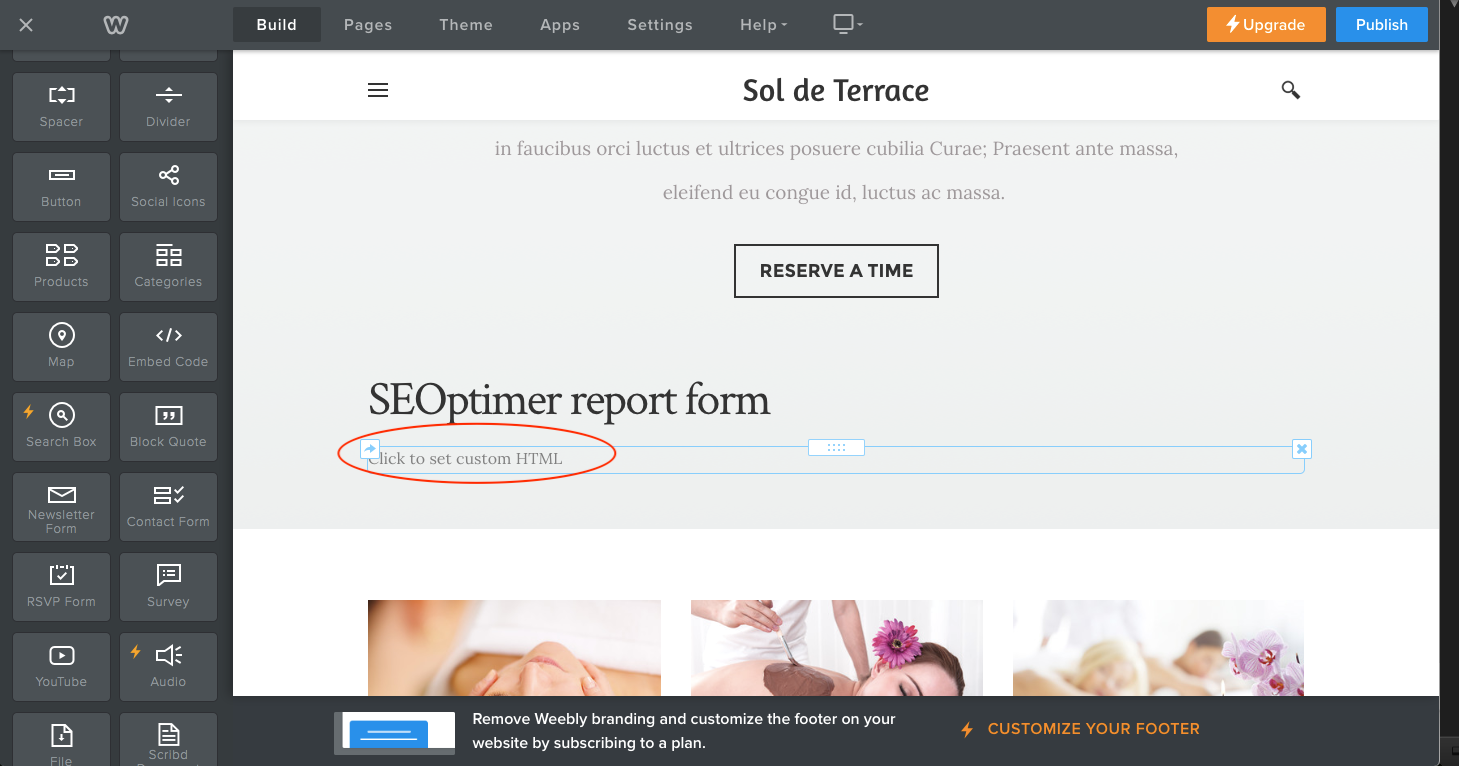Select the YouTube element
1459x766 pixels.
[x=61, y=666]
